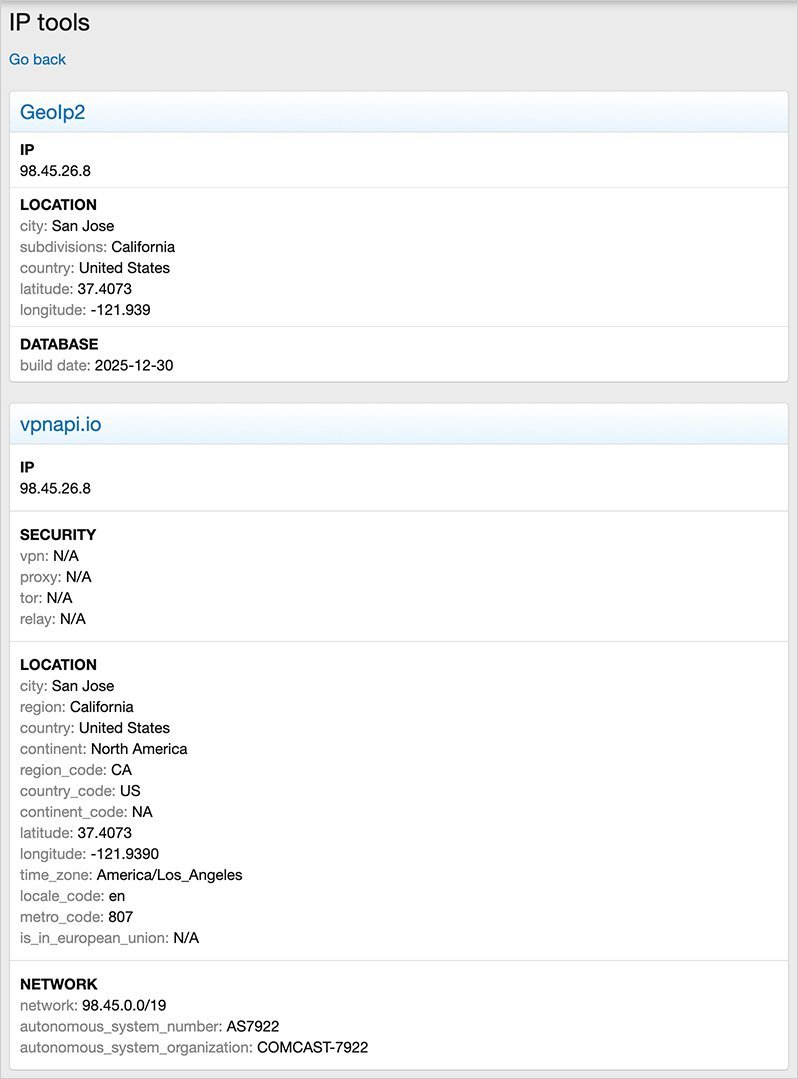The height and width of the screenshot is (1079, 798).
Task: Click the Go back link
Action: pyautogui.click(x=37, y=59)
